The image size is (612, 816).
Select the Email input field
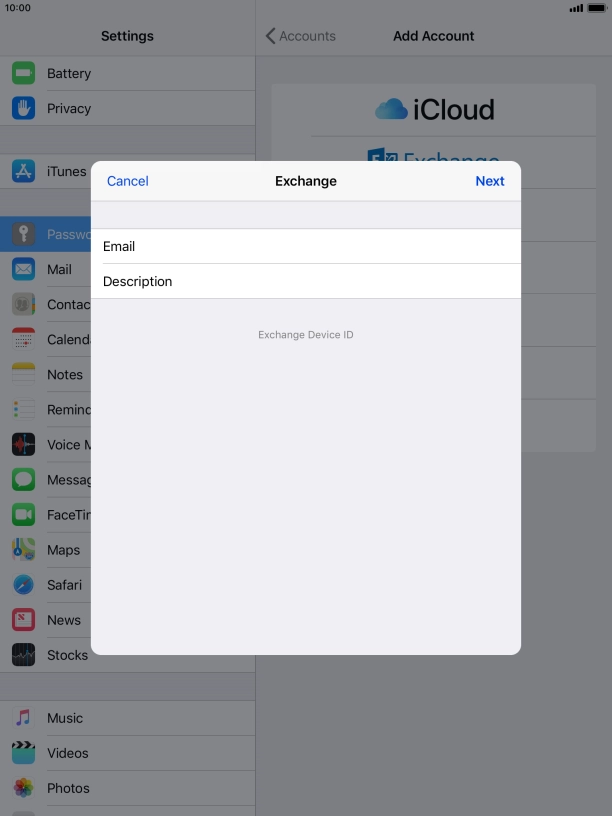306,246
